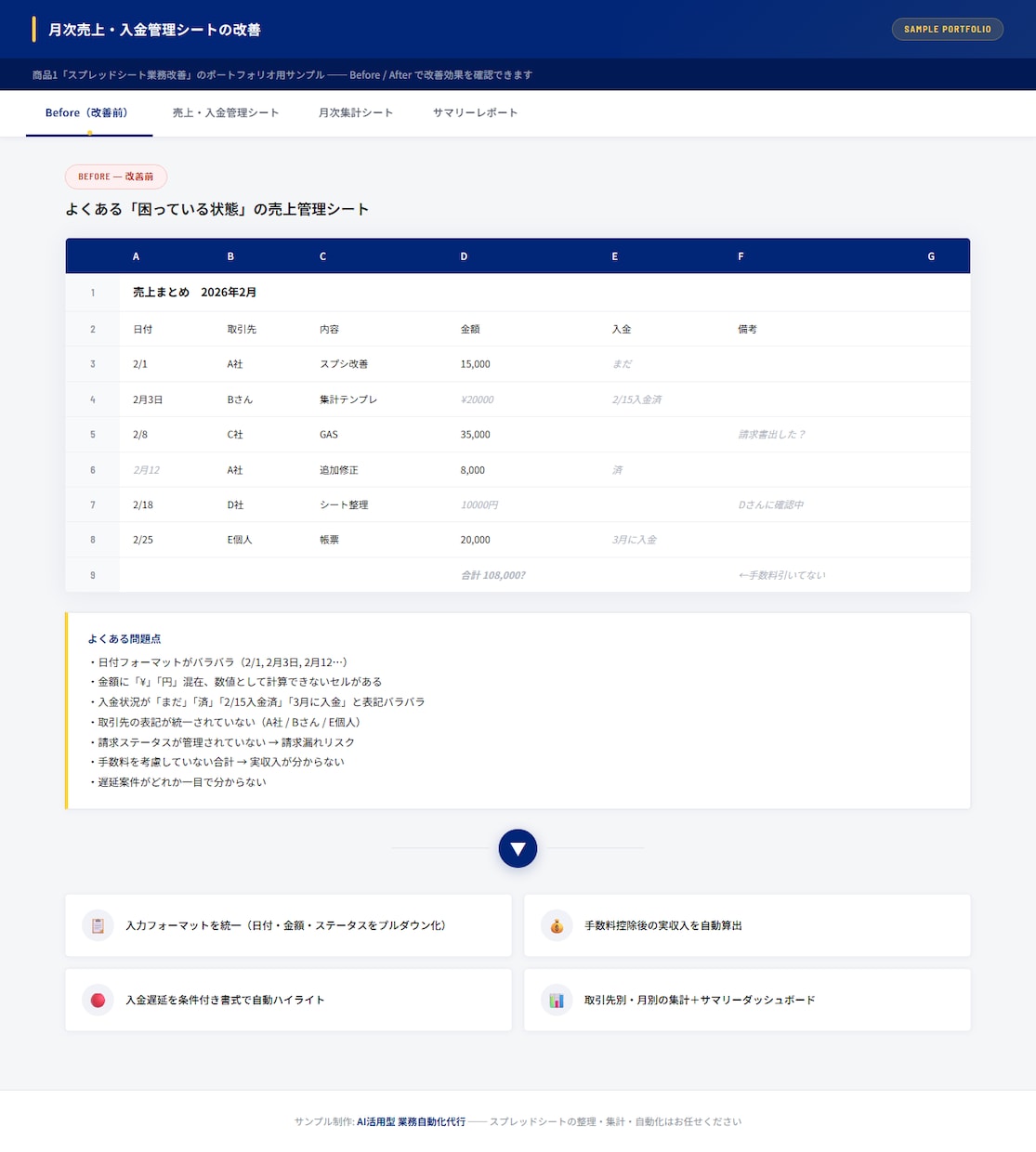Click the amount cell 35,000

(x=476, y=435)
